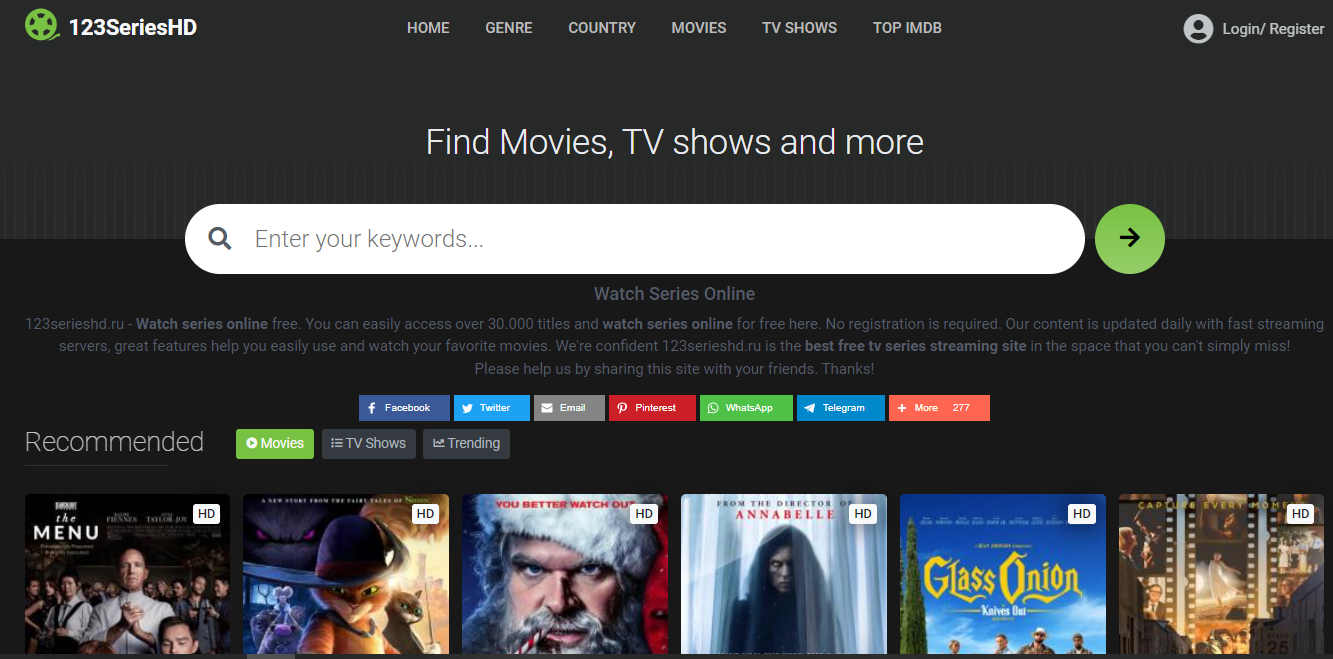The image size is (1333, 659).
Task: Open the Puss in Boots poster
Action: [x=346, y=574]
